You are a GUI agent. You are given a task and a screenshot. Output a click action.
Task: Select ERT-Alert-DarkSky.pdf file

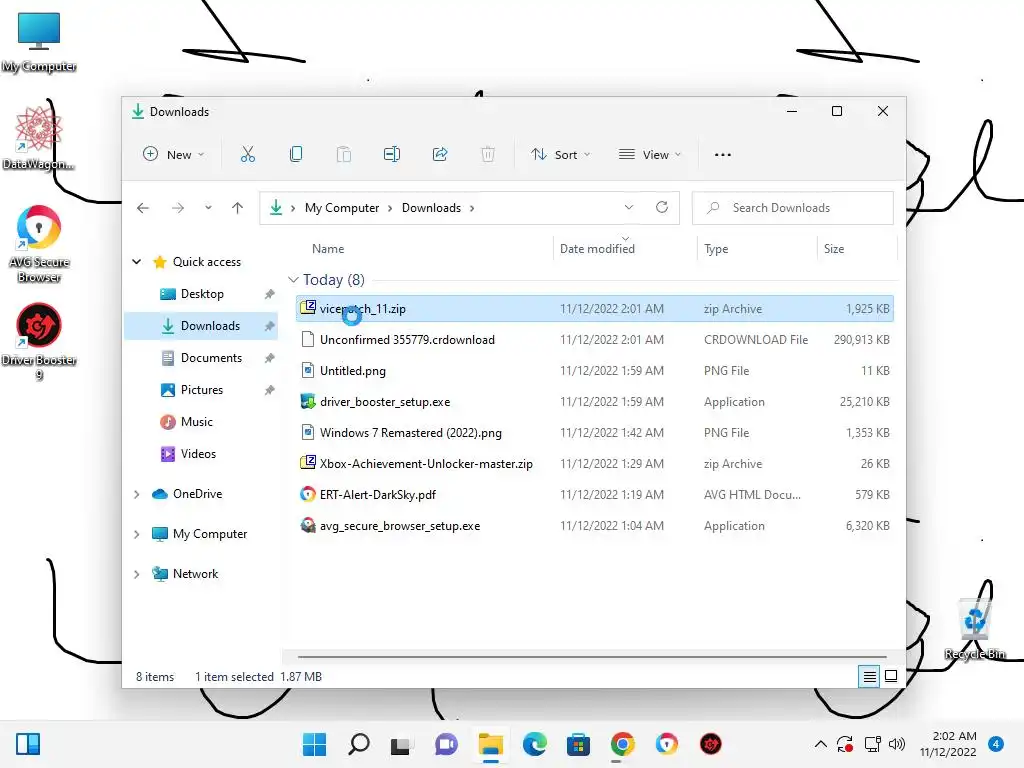pyautogui.click(x=594, y=495)
